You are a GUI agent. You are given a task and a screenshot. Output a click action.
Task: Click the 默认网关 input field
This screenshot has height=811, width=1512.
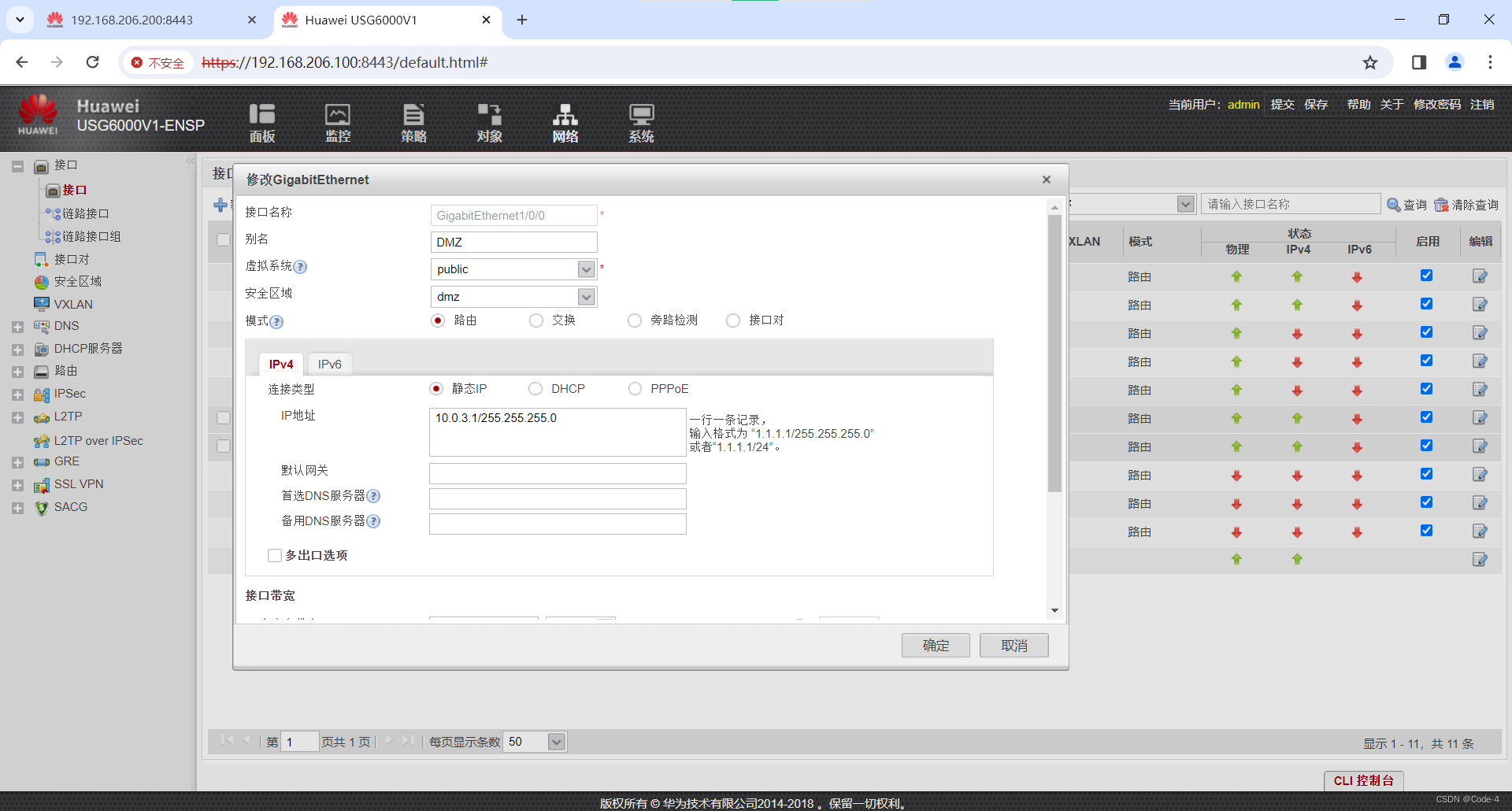(558, 473)
